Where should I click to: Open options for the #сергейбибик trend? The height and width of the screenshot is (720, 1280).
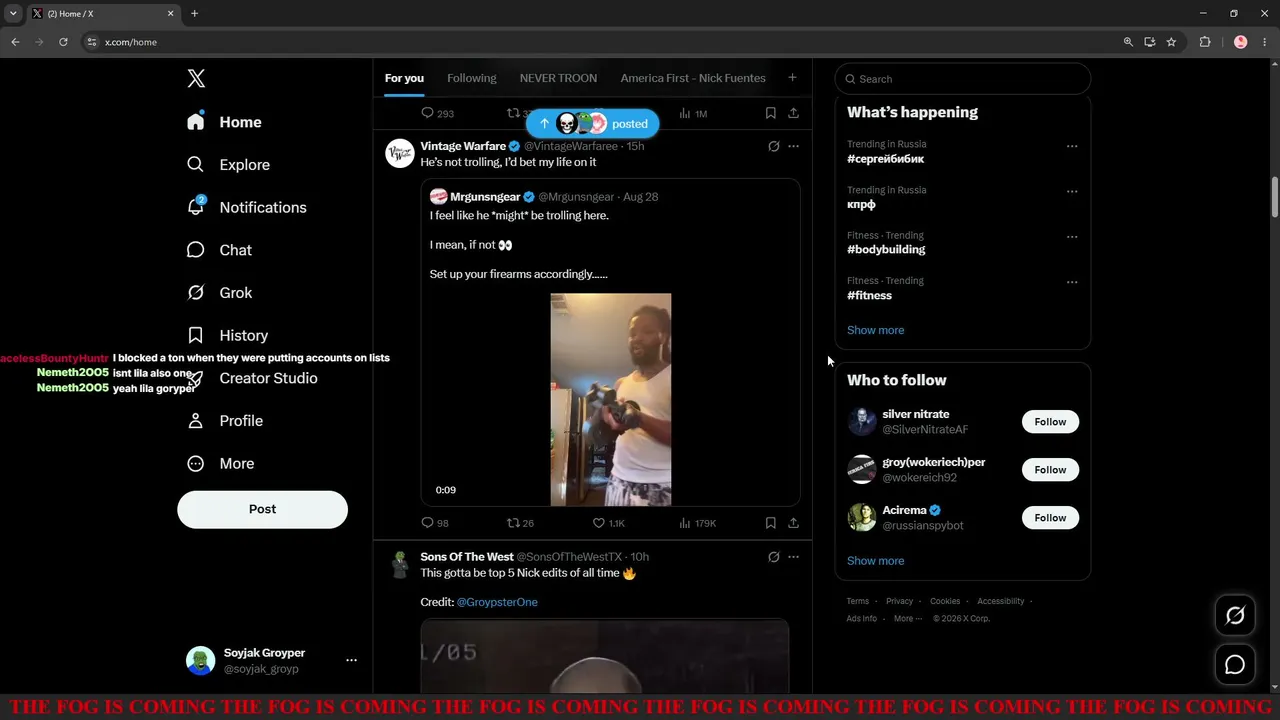pyautogui.click(x=1072, y=146)
